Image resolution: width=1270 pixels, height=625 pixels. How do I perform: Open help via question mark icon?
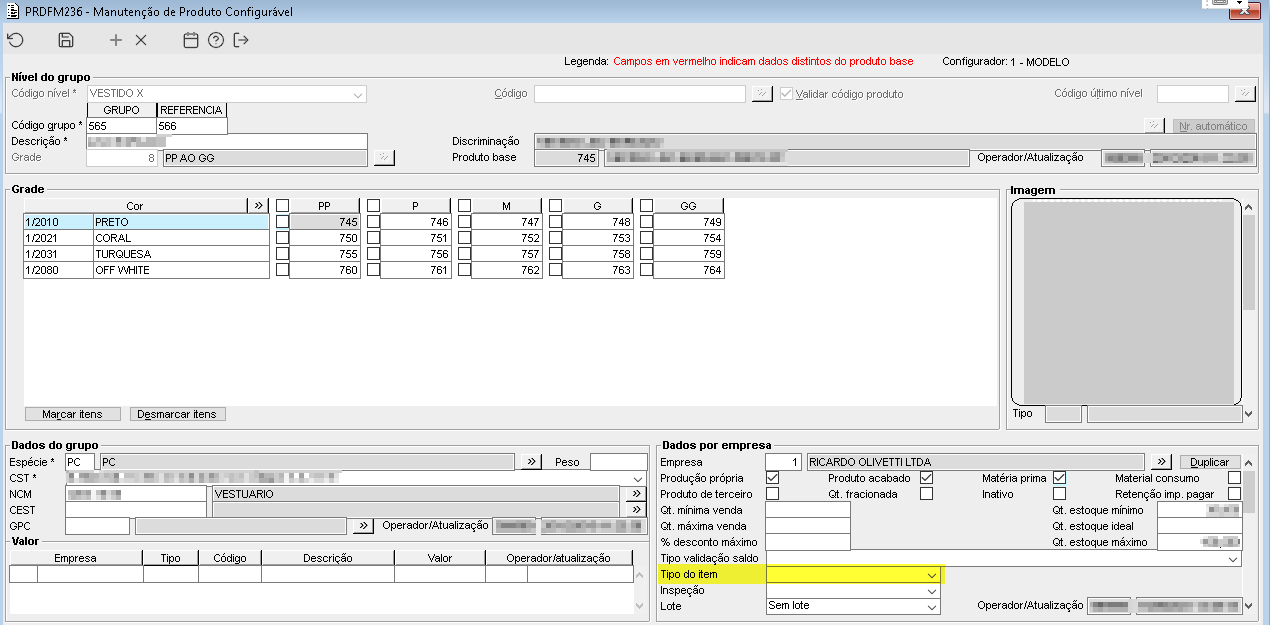click(215, 40)
